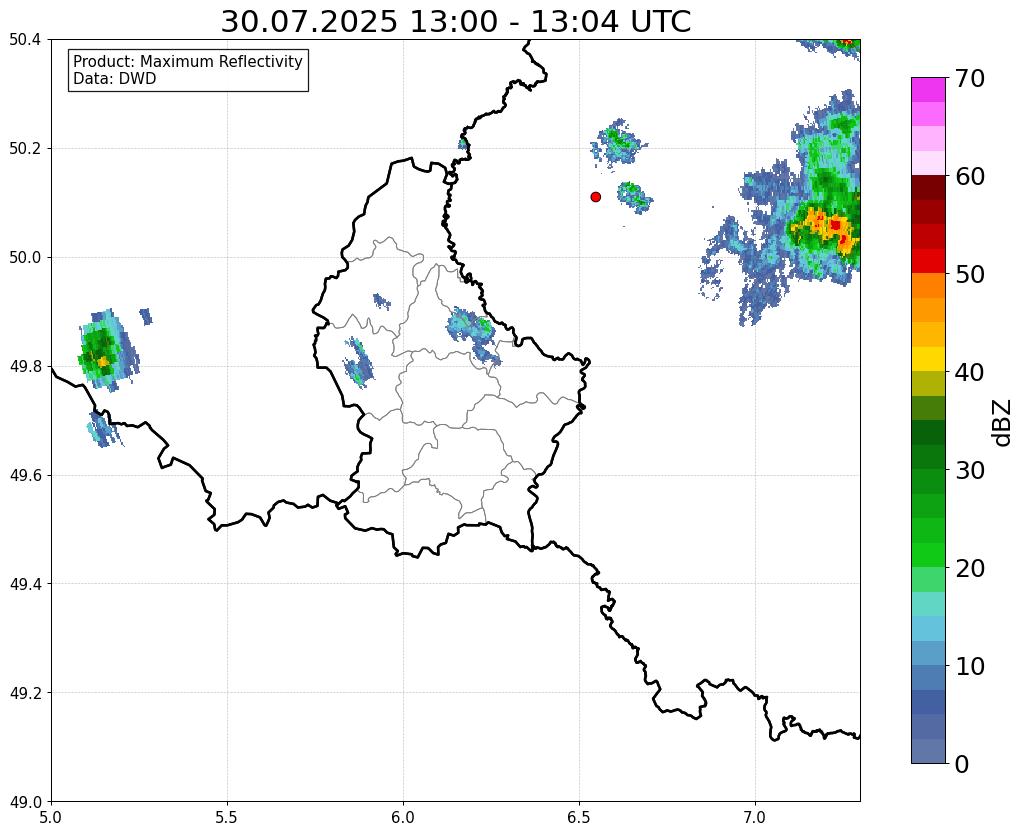Click the y-axis label 49.4
This screenshot has width=1023, height=834.
point(25,584)
